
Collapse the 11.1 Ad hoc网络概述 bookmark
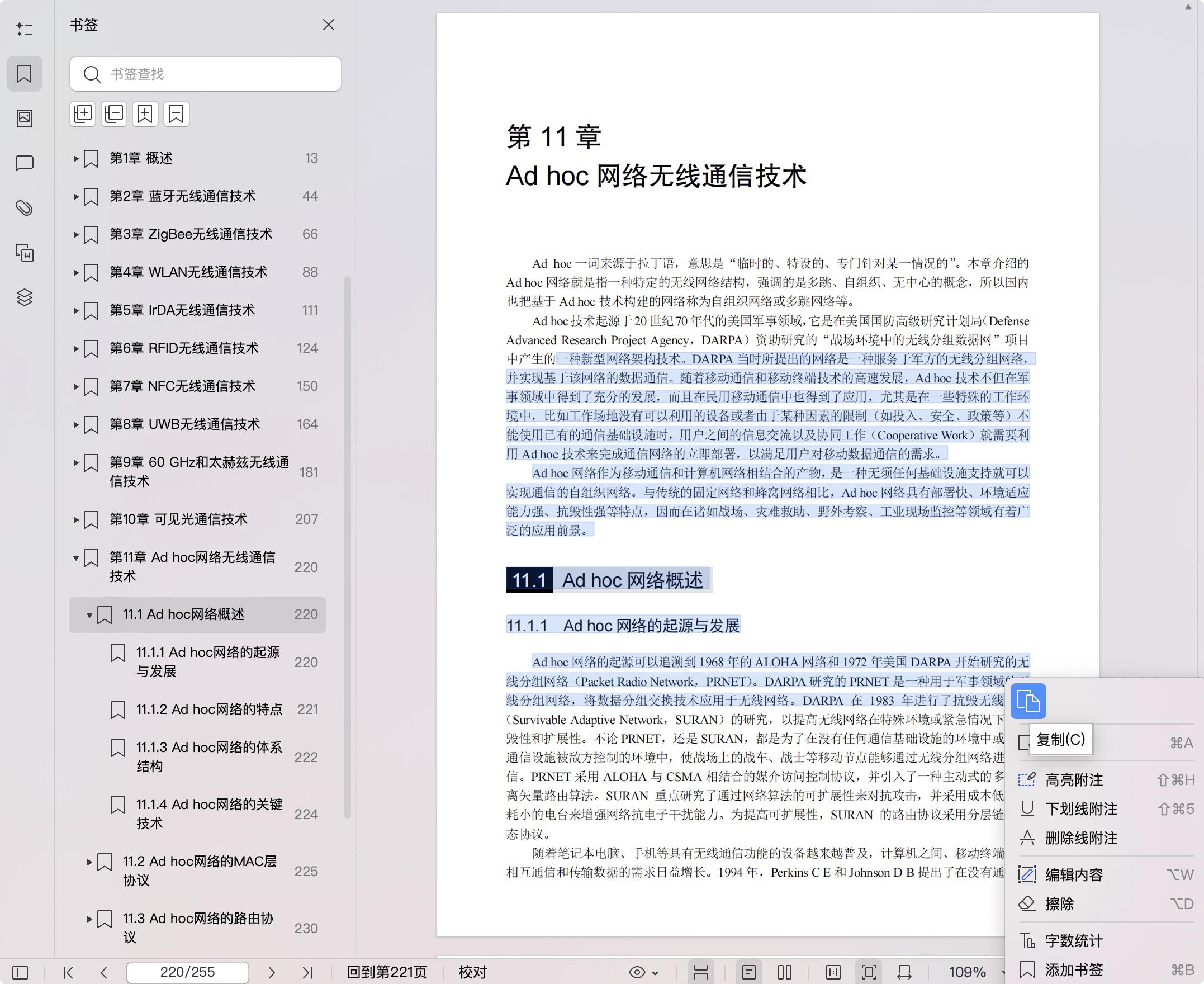(x=89, y=615)
